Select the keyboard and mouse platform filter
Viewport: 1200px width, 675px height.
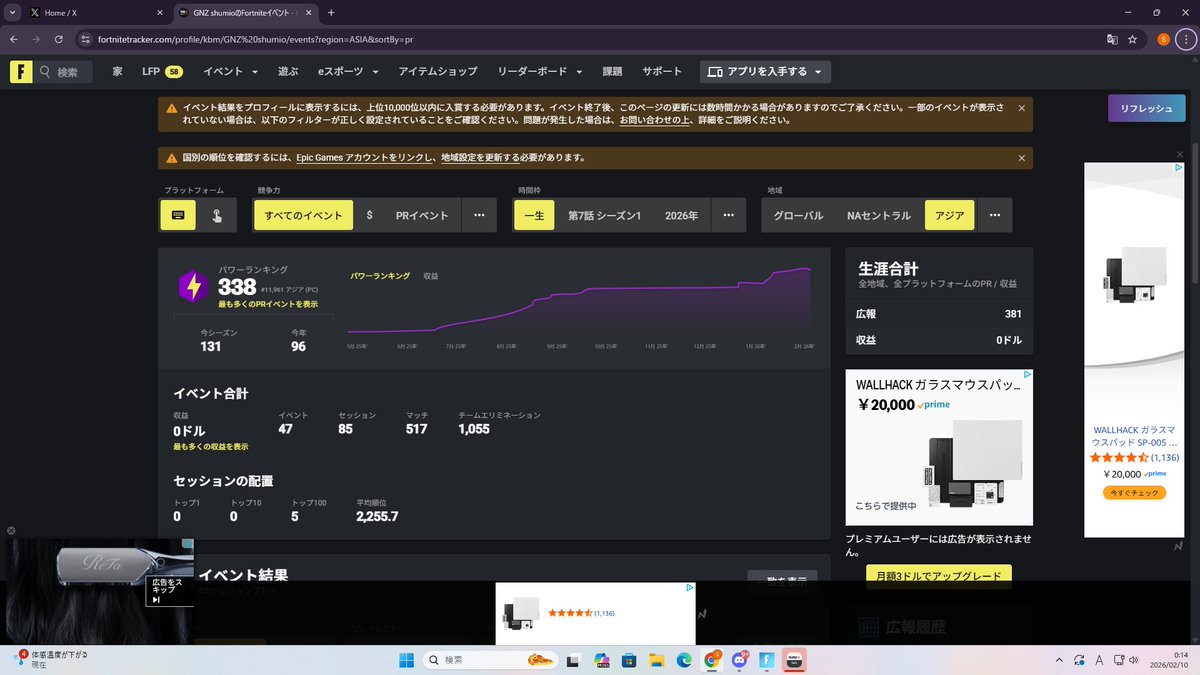pyautogui.click(x=178, y=215)
